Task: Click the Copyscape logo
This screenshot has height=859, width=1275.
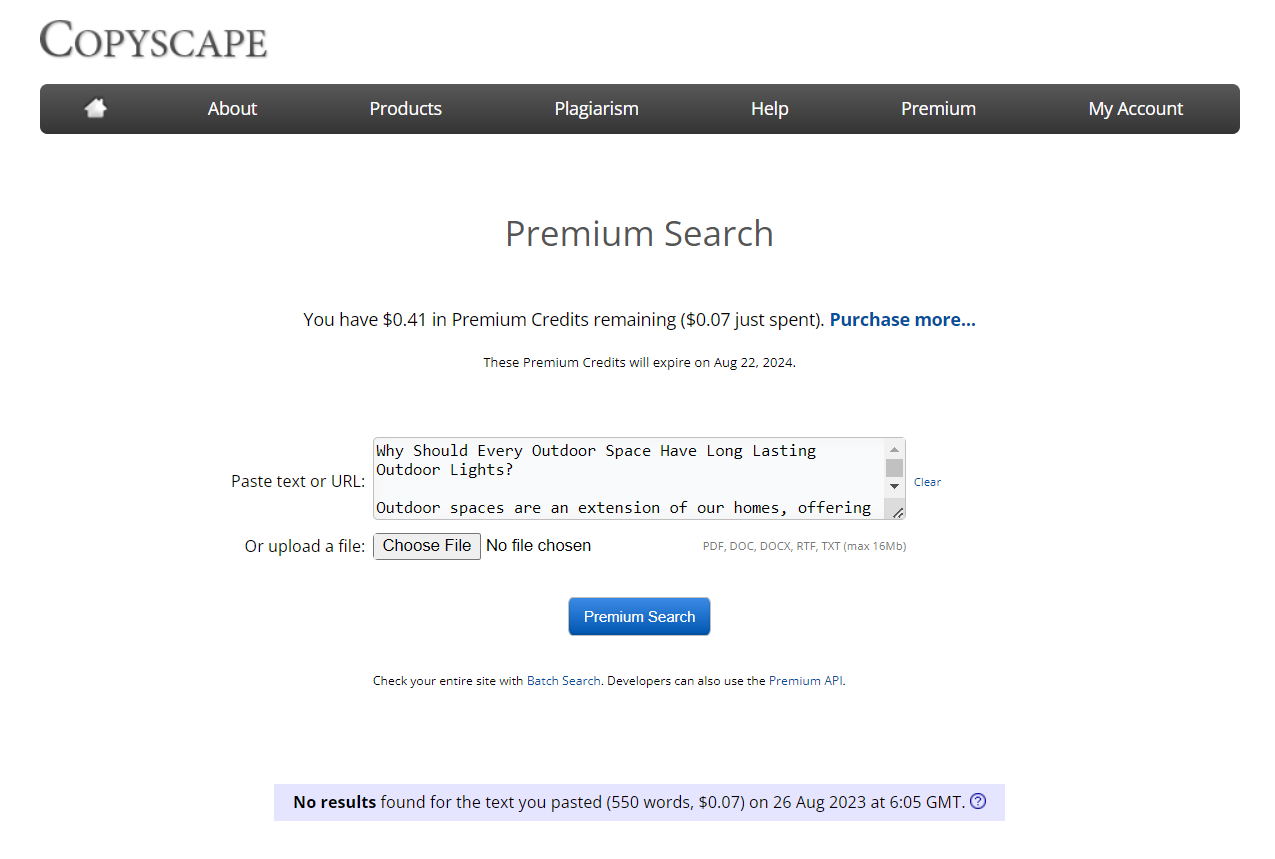Action: [x=153, y=39]
